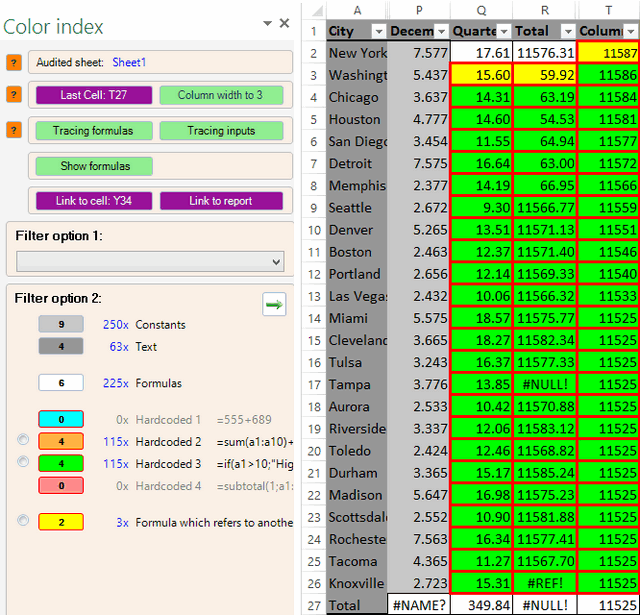This screenshot has height=615, width=640.
Task: Select column P header
Action: (419, 10)
